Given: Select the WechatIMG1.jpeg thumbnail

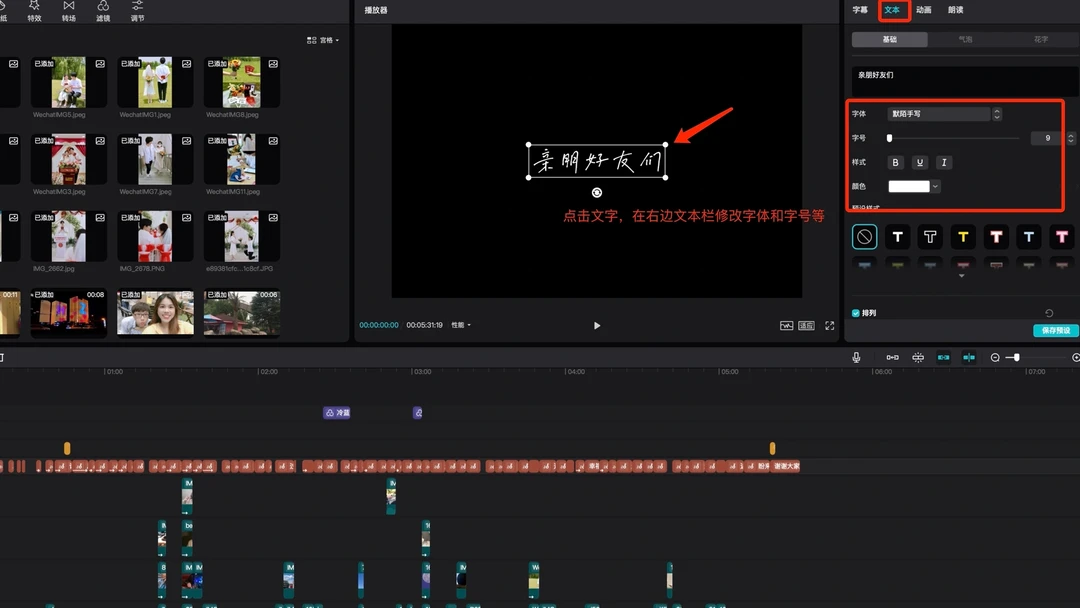Looking at the screenshot, I should tap(155, 82).
